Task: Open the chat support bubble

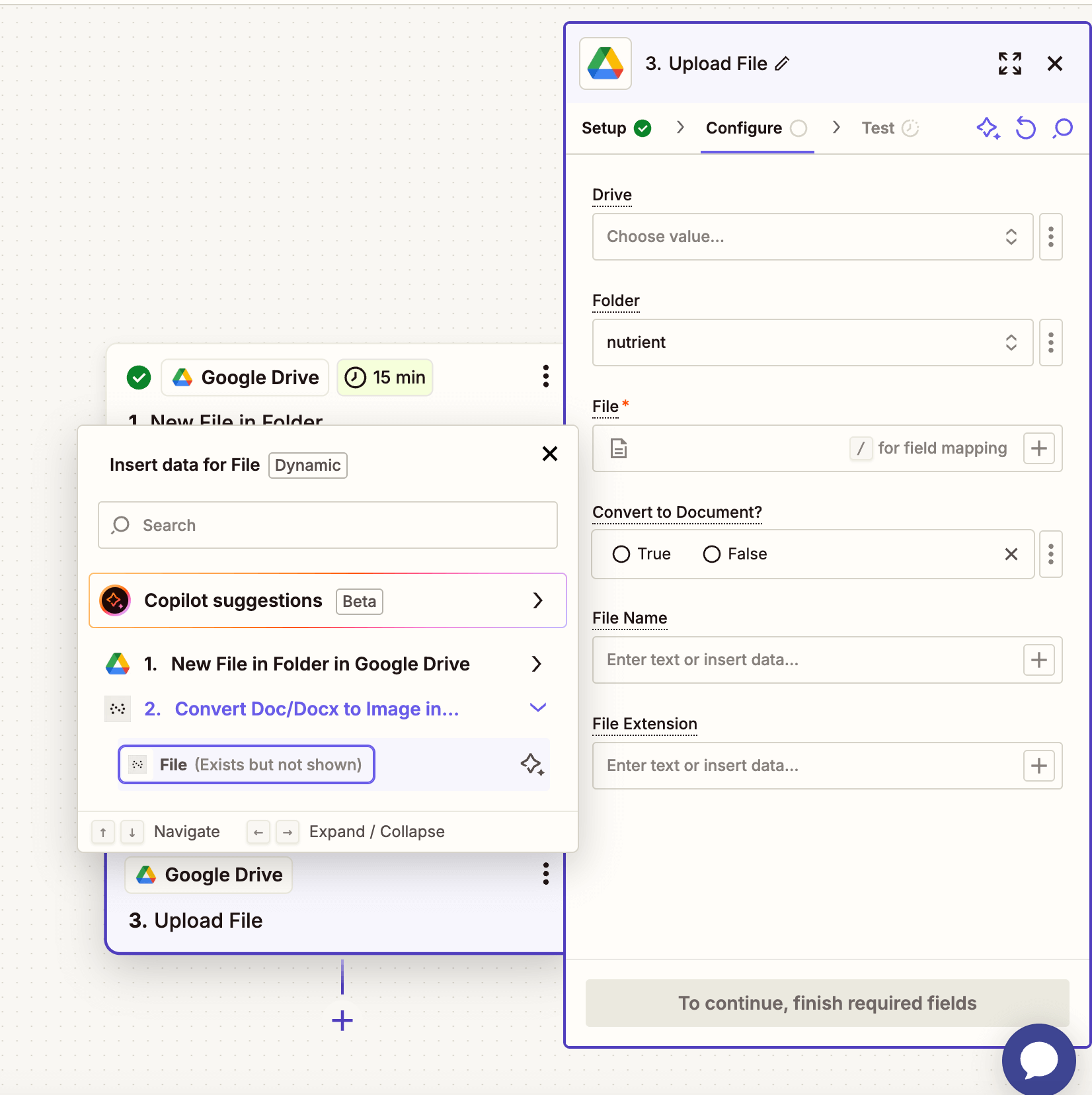Action: (1038, 1059)
